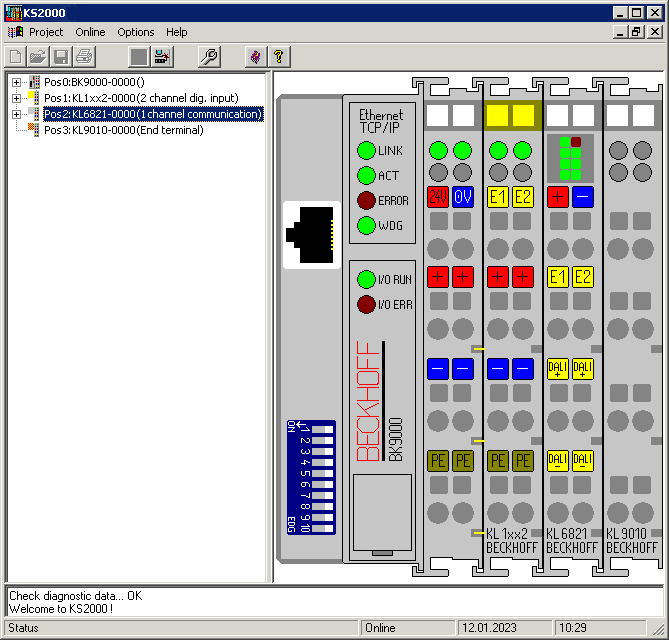Click the 12.01.2023 date in status bar

pyautogui.click(x=505, y=628)
